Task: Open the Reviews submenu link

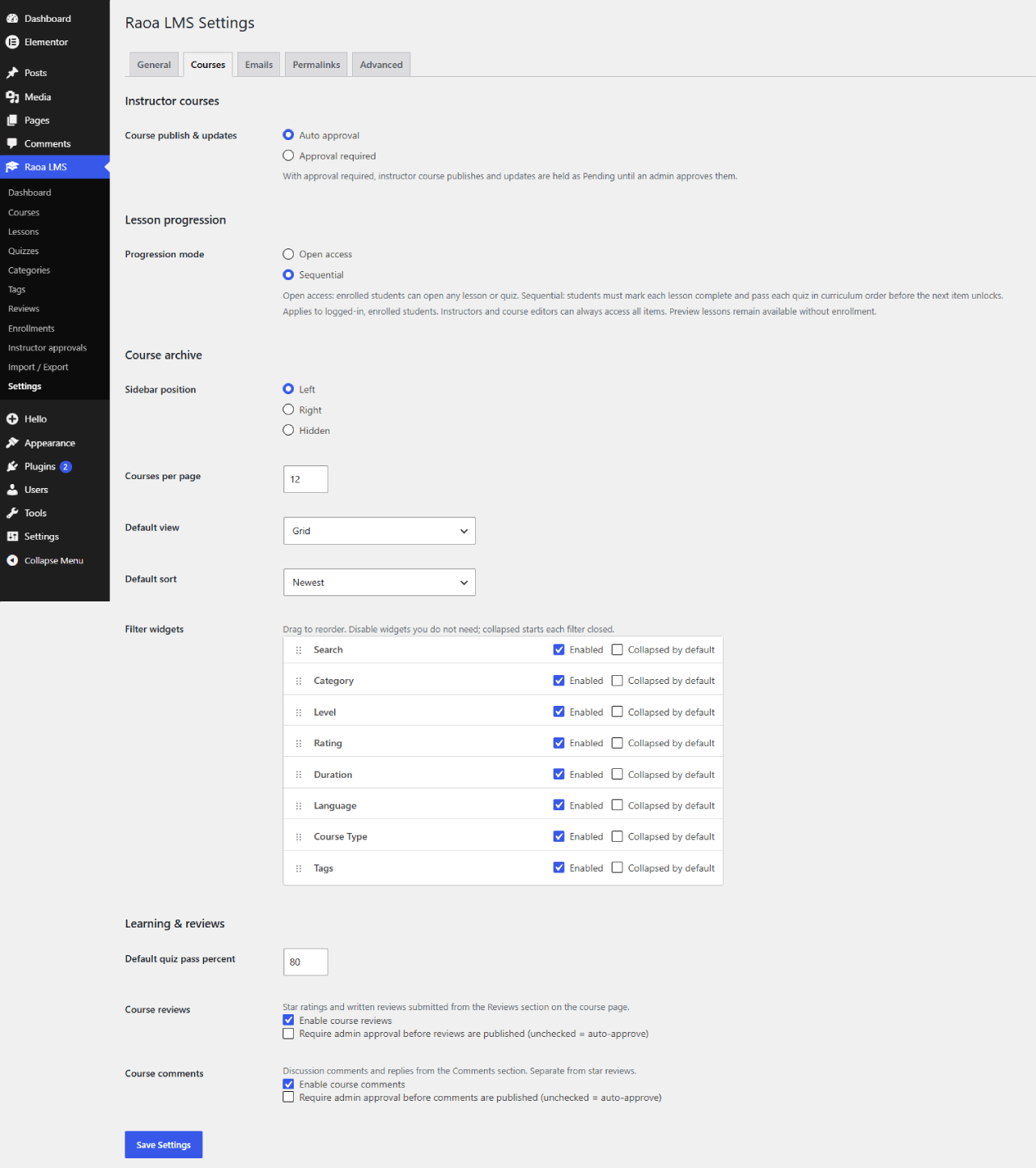Action: pyautogui.click(x=23, y=309)
